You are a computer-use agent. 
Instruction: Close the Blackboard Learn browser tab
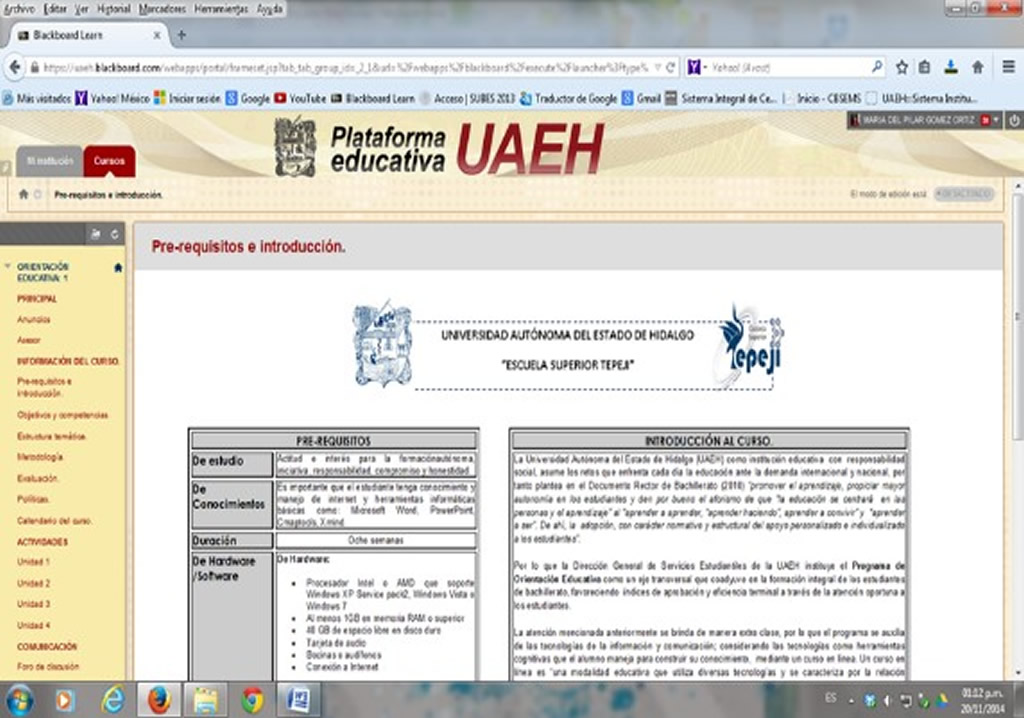pyautogui.click(x=157, y=35)
